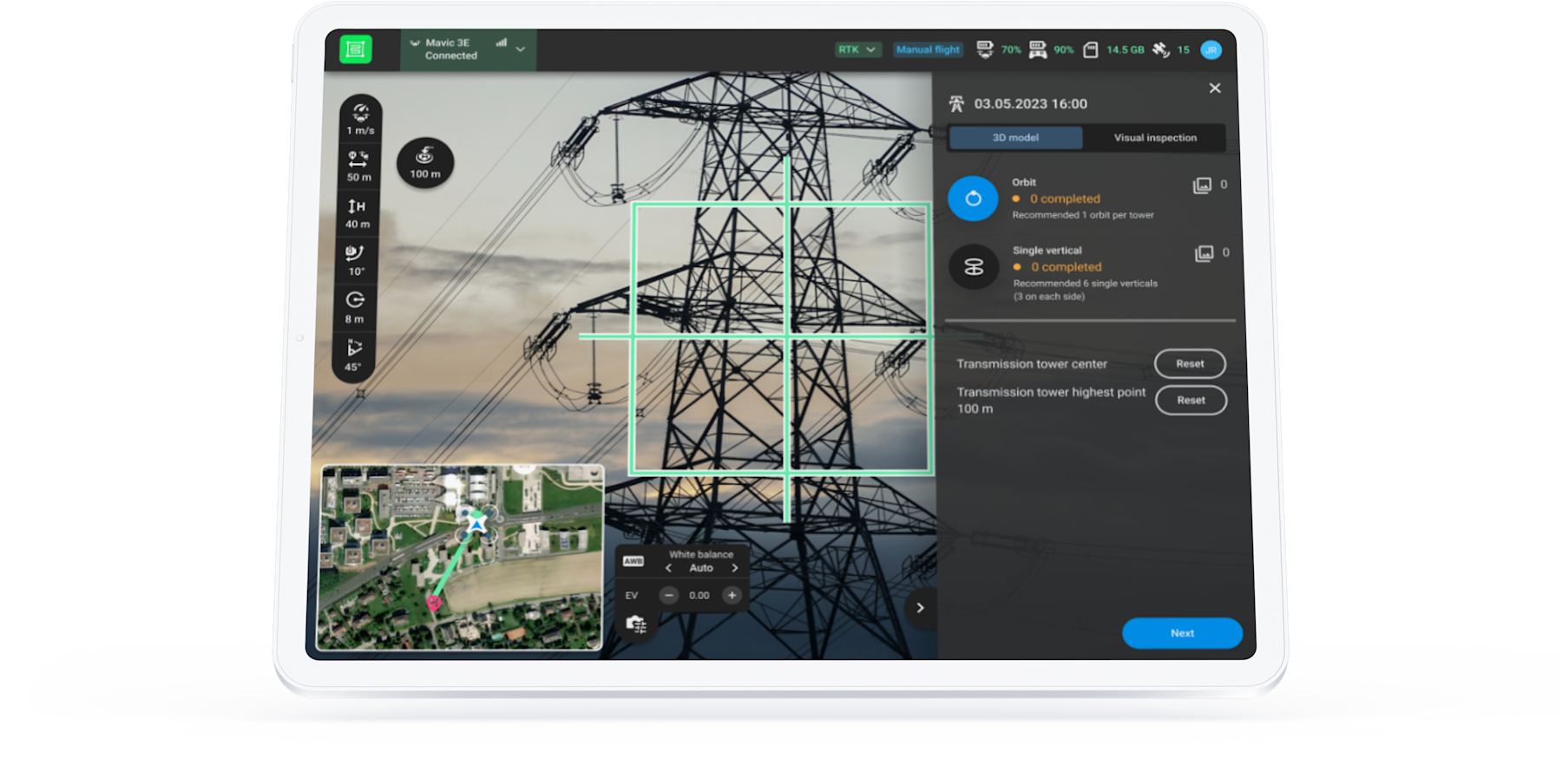Decrease the EV exposure value
1562x784 pixels.
point(668,595)
